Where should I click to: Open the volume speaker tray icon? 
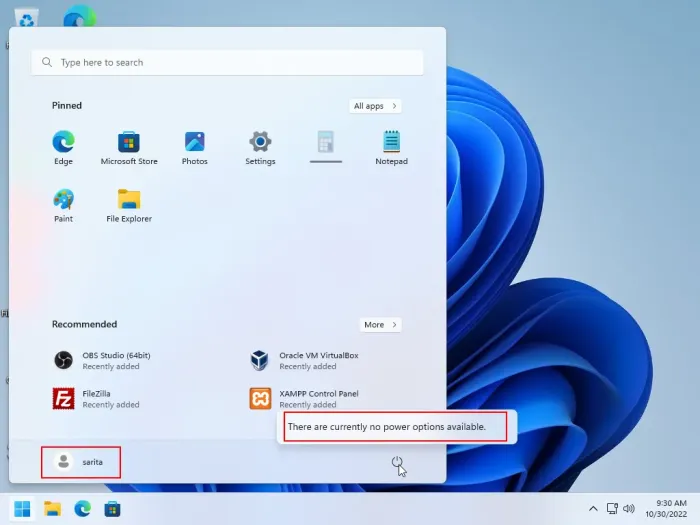[629, 508]
